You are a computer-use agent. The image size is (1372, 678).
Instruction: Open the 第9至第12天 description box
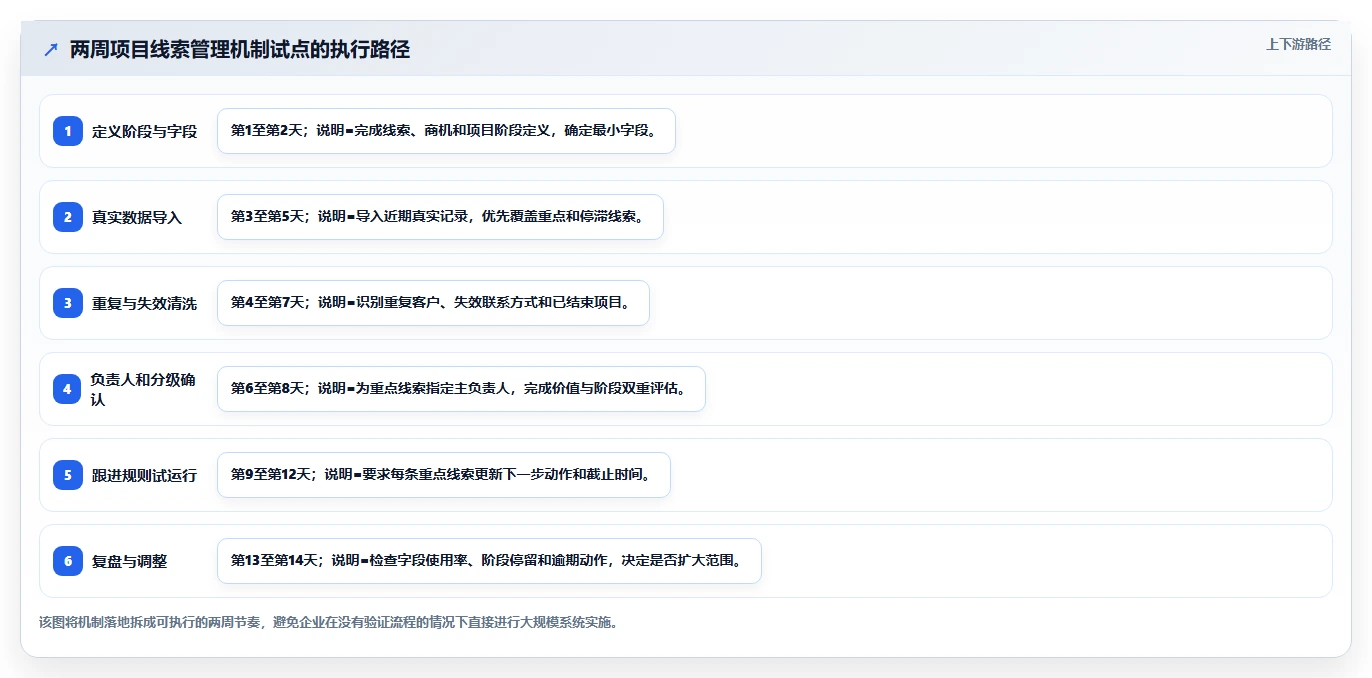(443, 475)
